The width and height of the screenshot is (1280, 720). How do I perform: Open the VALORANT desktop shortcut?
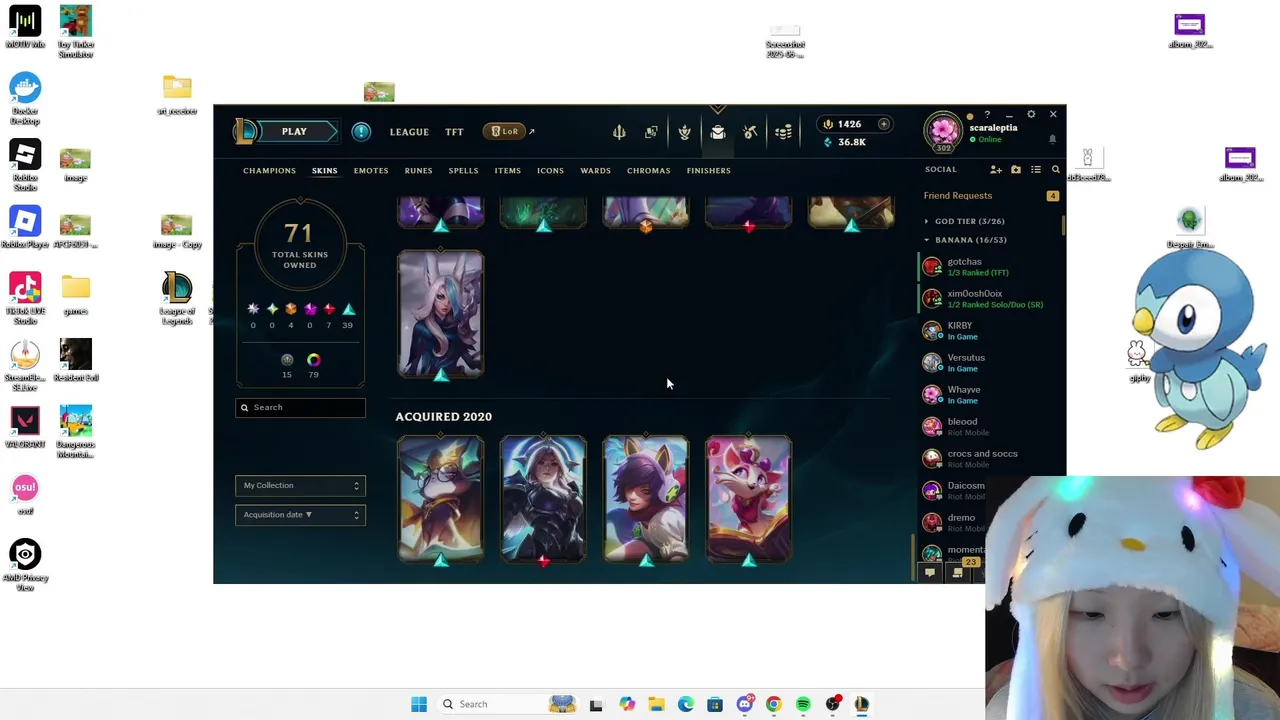point(25,427)
